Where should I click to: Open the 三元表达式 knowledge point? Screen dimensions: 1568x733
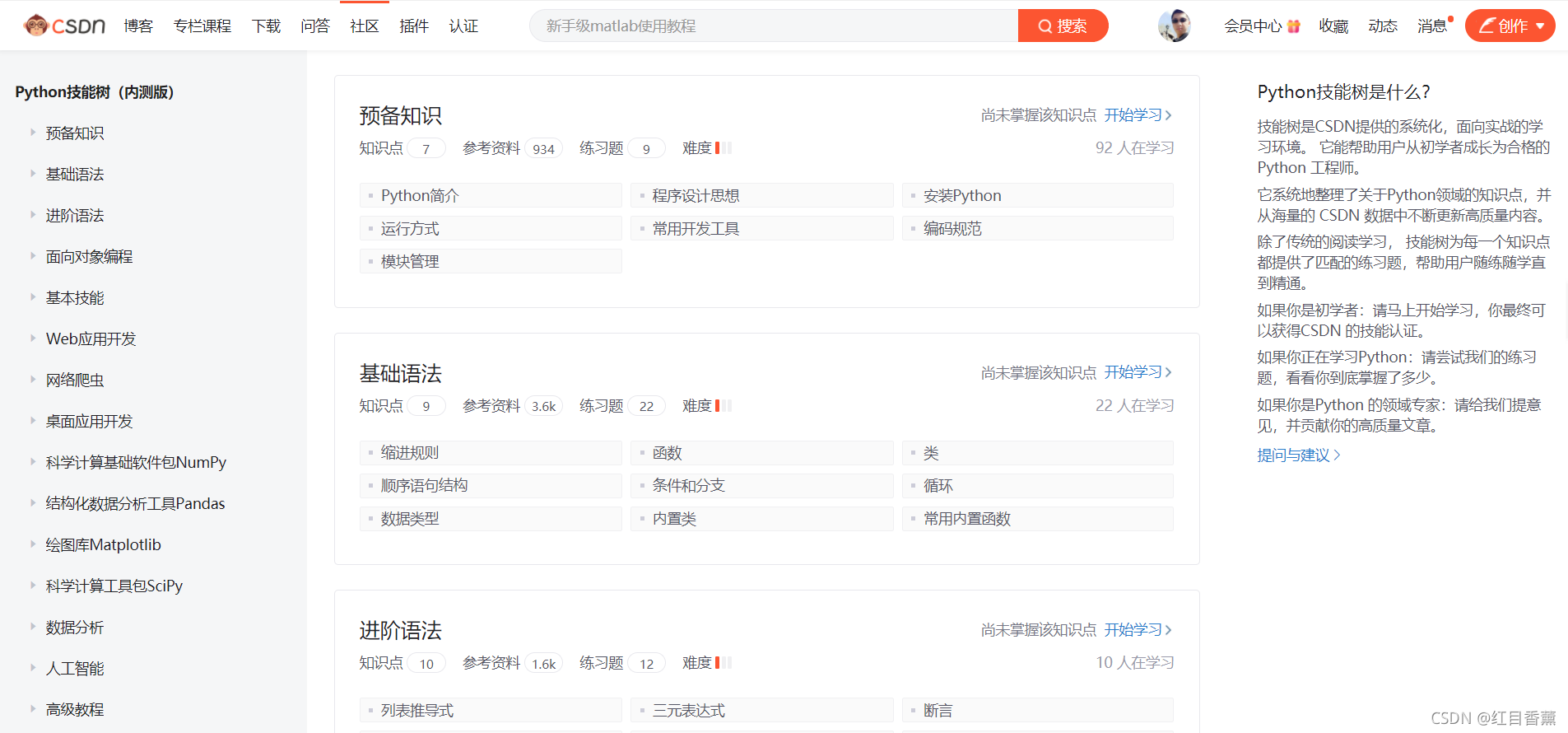[762, 710]
